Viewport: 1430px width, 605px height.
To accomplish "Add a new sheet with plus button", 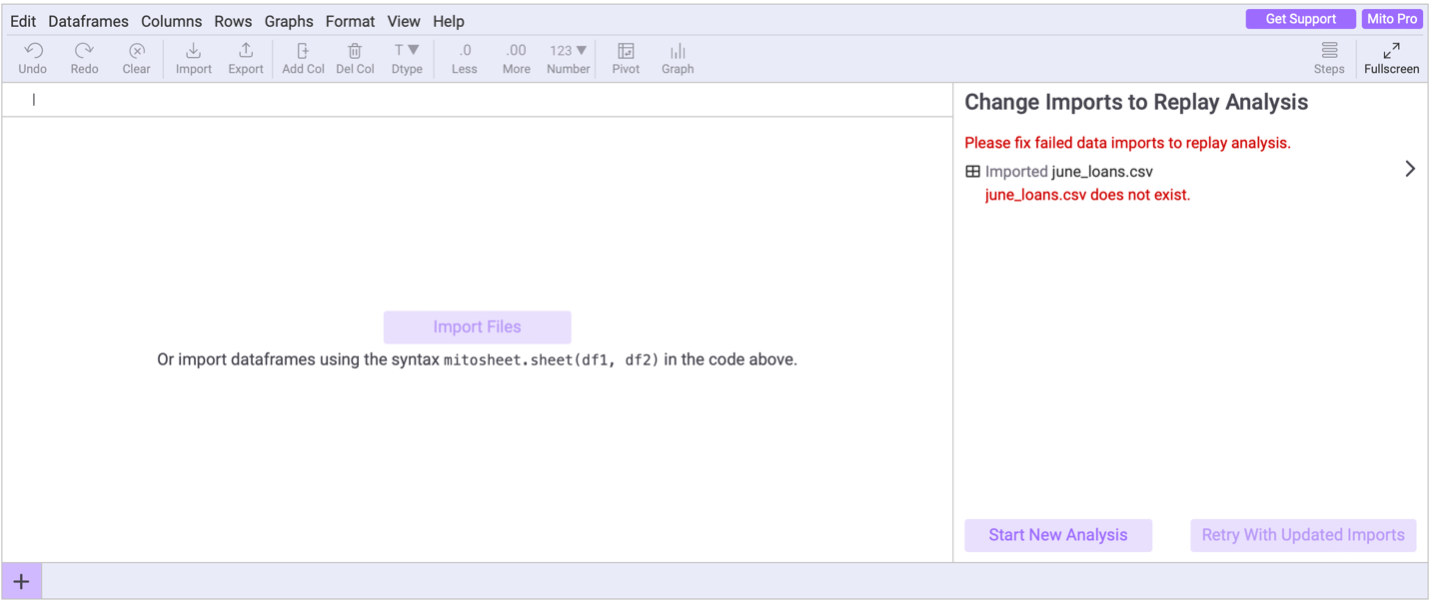I will click(21, 582).
